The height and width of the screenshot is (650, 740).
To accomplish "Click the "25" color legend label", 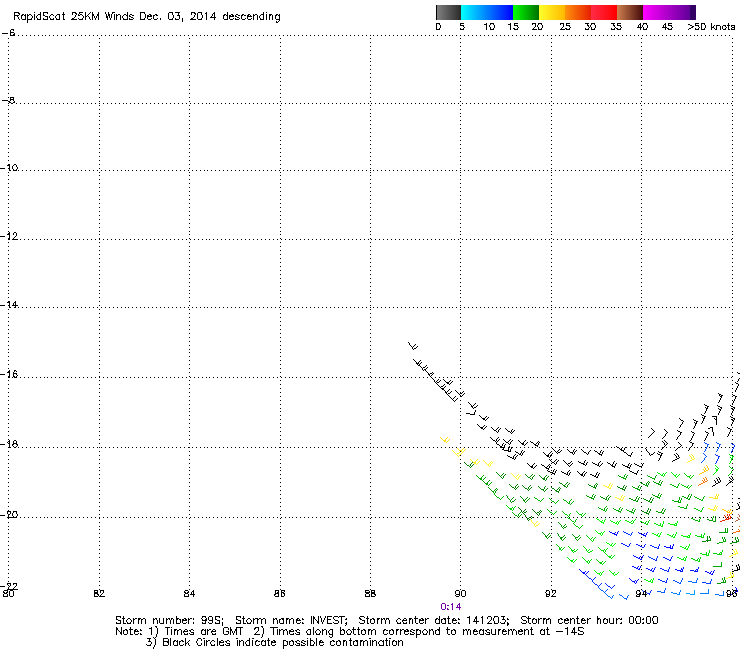I will (565, 27).
